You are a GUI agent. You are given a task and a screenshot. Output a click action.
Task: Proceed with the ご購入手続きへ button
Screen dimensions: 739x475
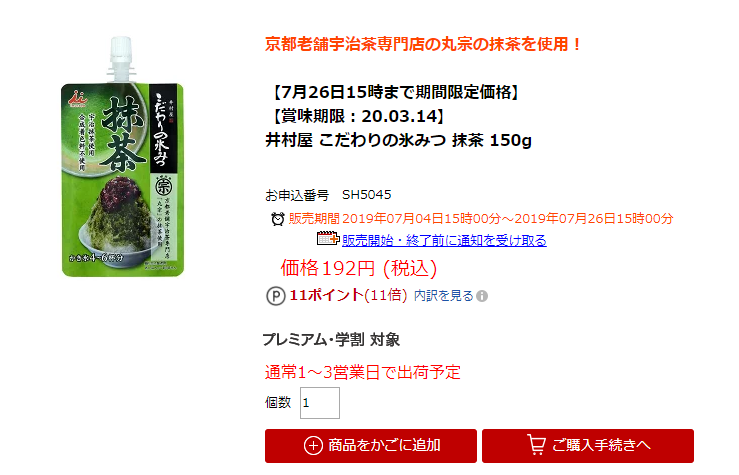[588, 446]
